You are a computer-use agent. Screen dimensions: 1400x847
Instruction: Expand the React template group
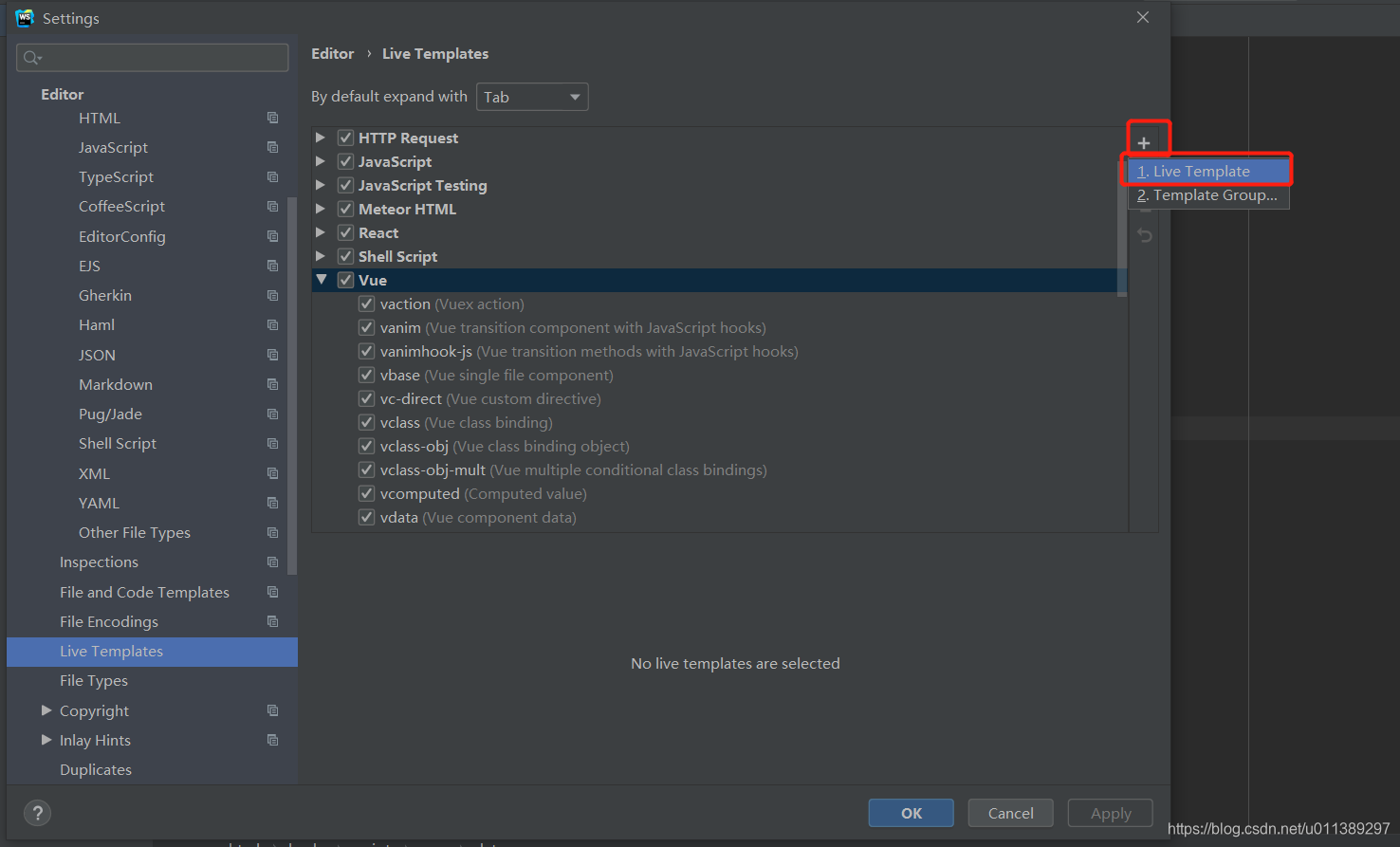pyautogui.click(x=321, y=232)
